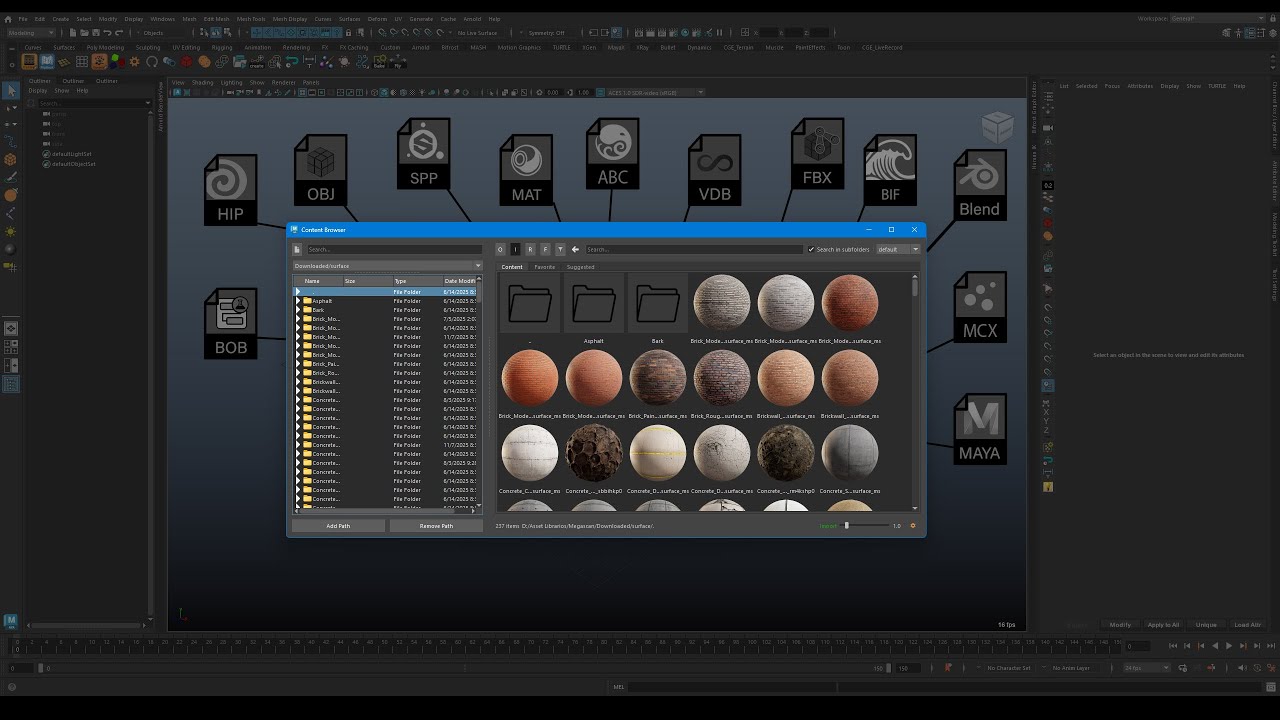Select the Brick_Ro... folder row in tree
Image resolution: width=1280 pixels, height=720 pixels.
[x=387, y=373]
